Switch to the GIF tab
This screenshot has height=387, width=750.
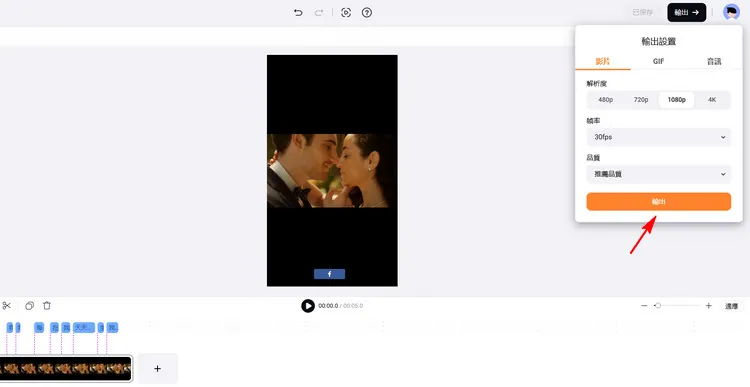click(659, 61)
